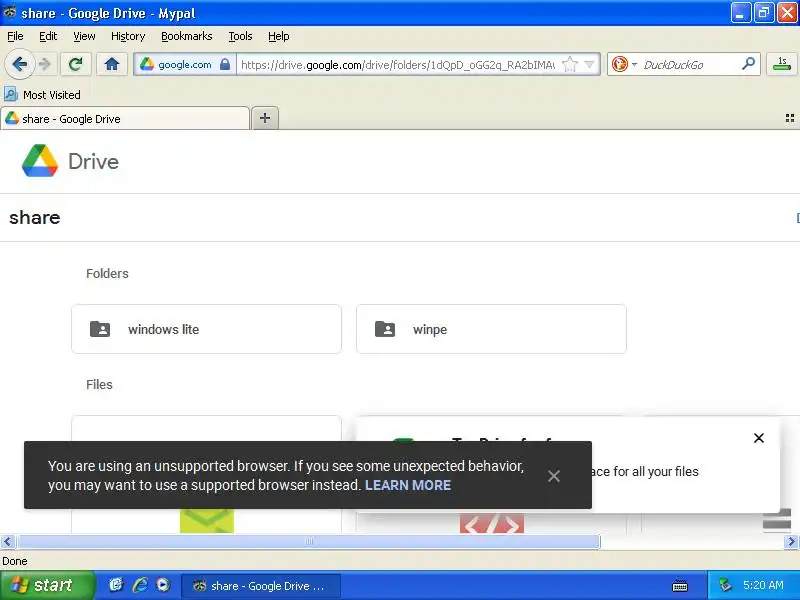Open the Bookmarks menu
The height and width of the screenshot is (600, 800).
pos(187,36)
